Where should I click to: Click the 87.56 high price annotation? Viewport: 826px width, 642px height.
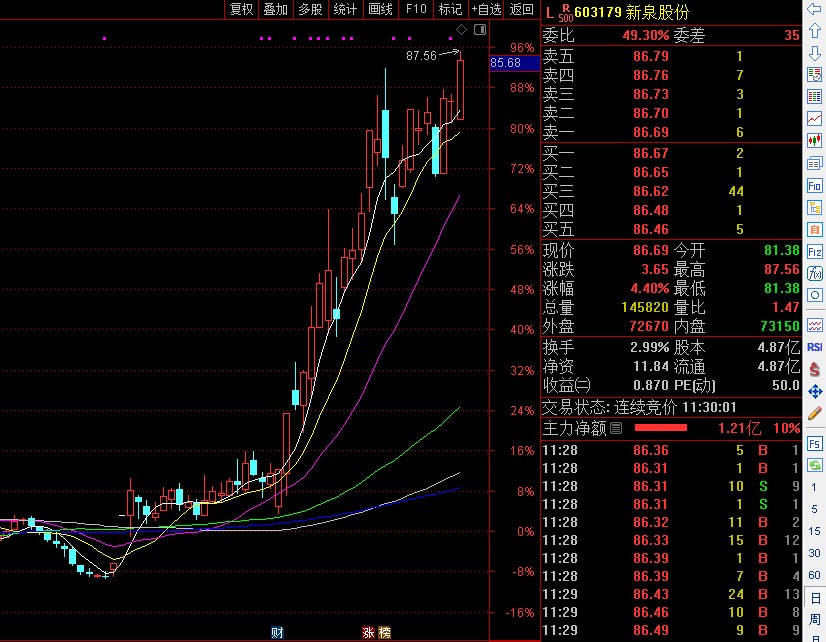click(421, 55)
